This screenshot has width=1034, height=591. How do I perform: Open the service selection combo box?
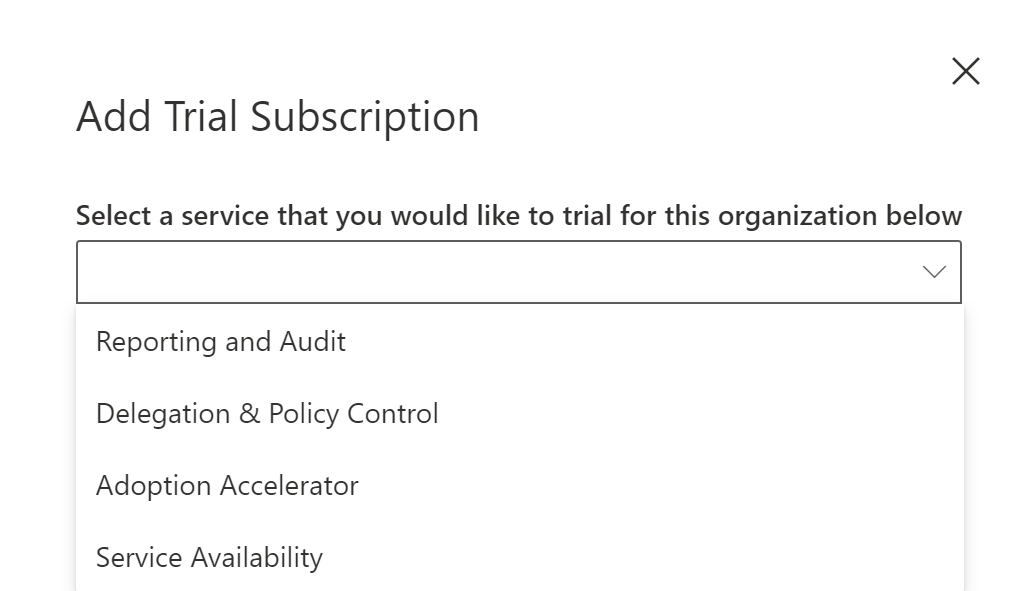(518, 272)
